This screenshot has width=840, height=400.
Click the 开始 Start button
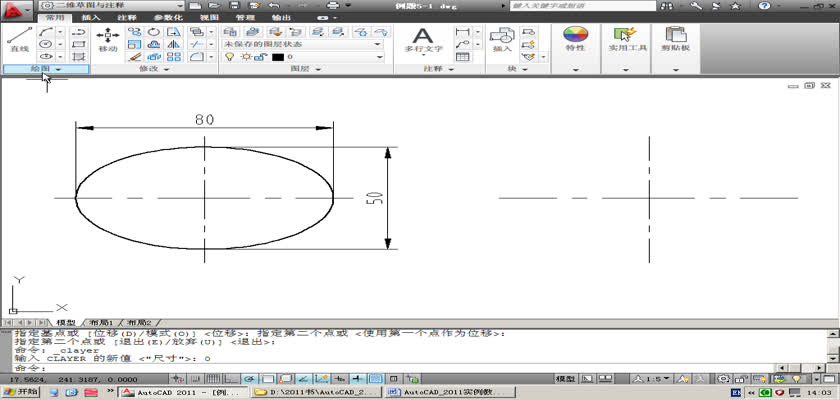20,393
